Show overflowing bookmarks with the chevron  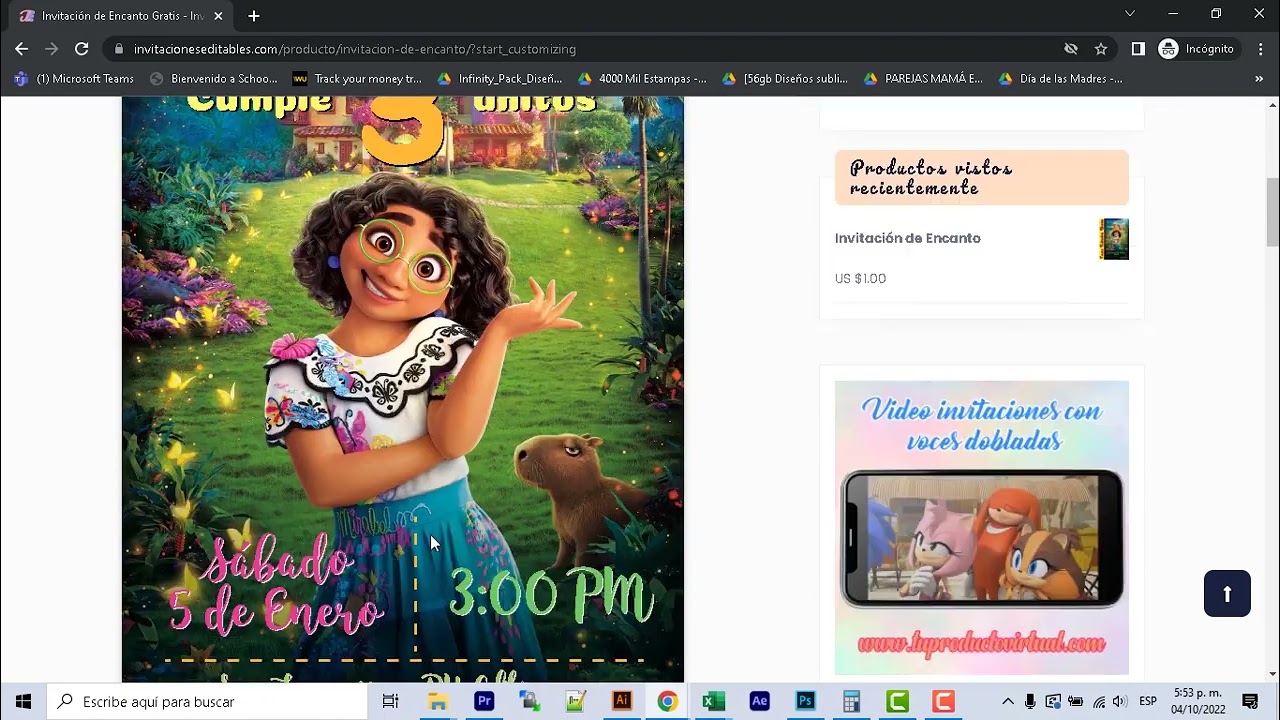click(x=1259, y=78)
